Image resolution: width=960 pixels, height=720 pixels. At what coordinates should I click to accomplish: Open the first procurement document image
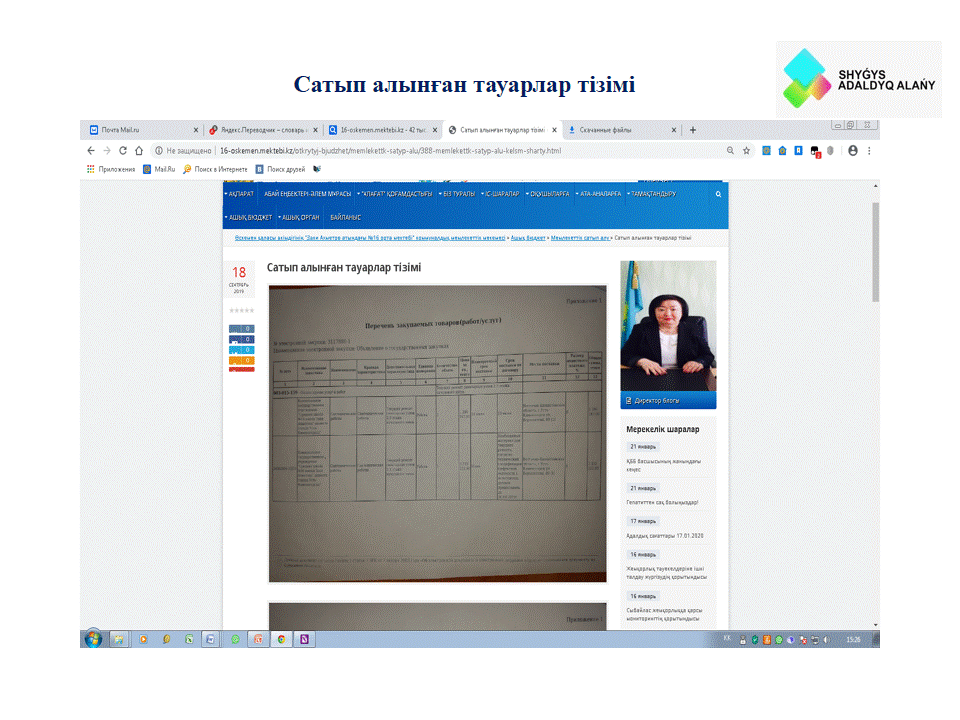[438, 433]
